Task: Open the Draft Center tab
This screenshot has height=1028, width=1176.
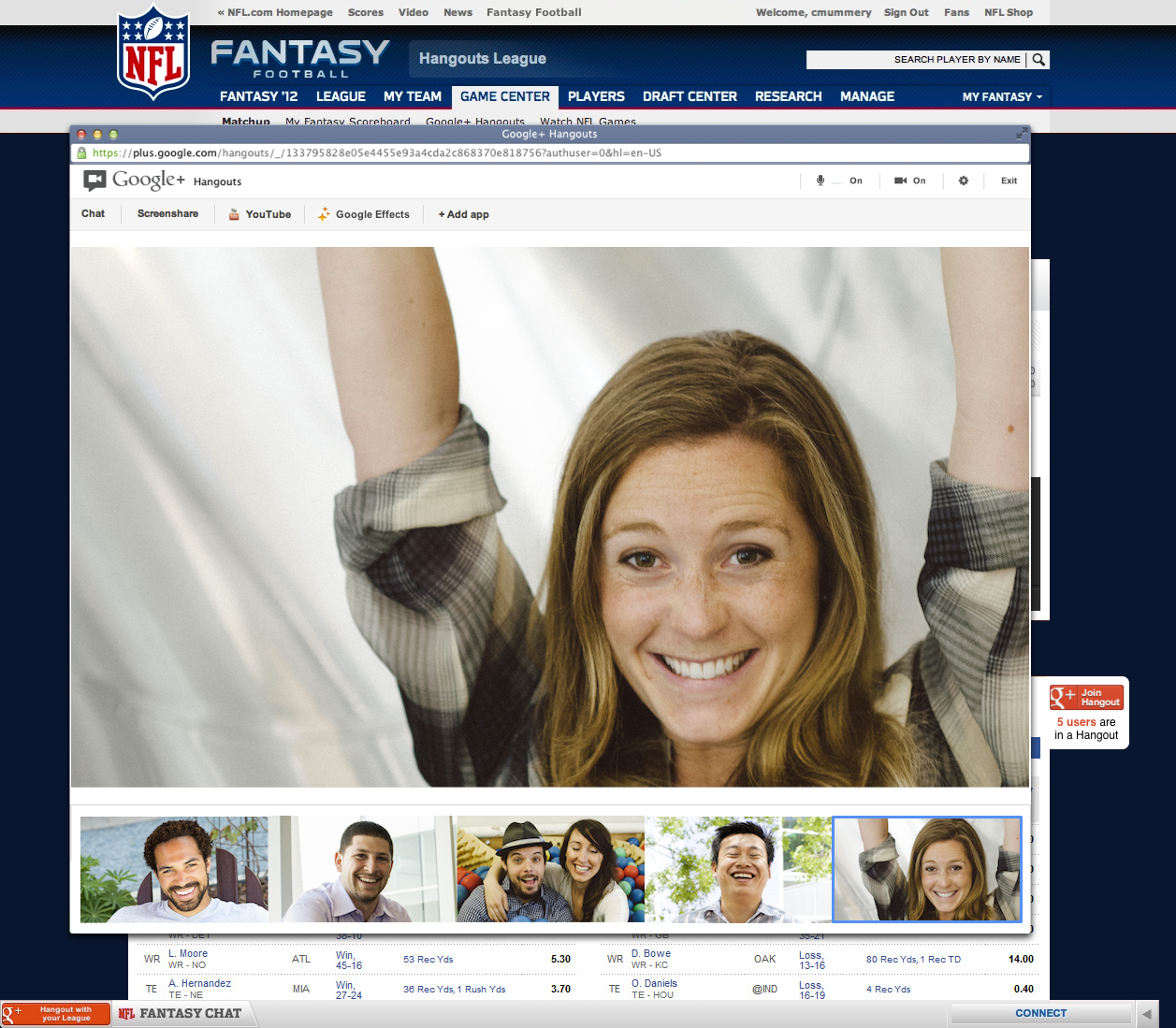Action: click(x=690, y=96)
